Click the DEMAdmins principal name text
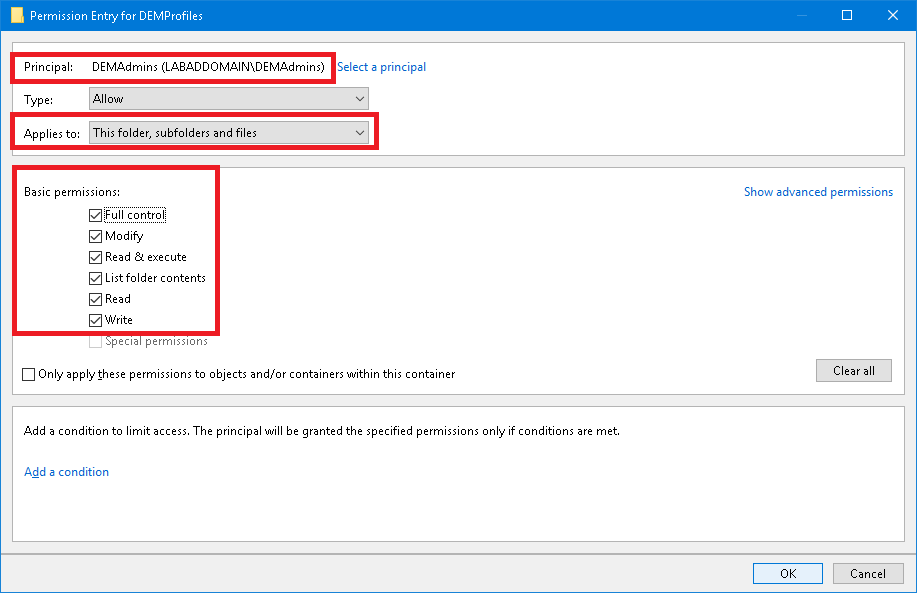917x593 pixels. [208, 67]
